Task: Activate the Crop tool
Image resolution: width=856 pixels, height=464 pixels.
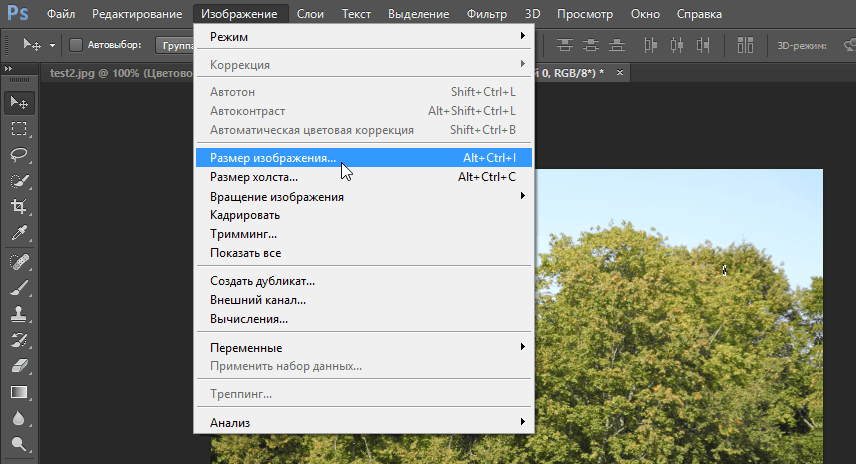Action: [18, 207]
